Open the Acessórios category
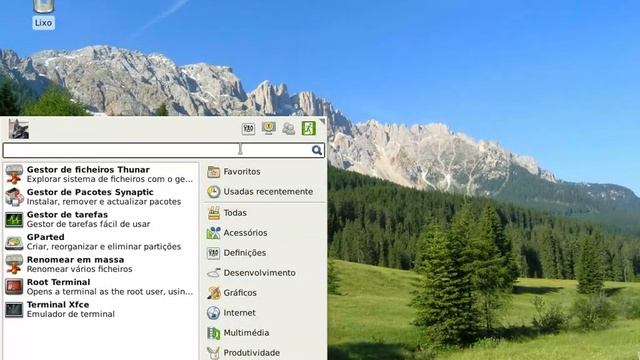Image resolution: width=640 pixels, height=360 pixels. [264, 233]
